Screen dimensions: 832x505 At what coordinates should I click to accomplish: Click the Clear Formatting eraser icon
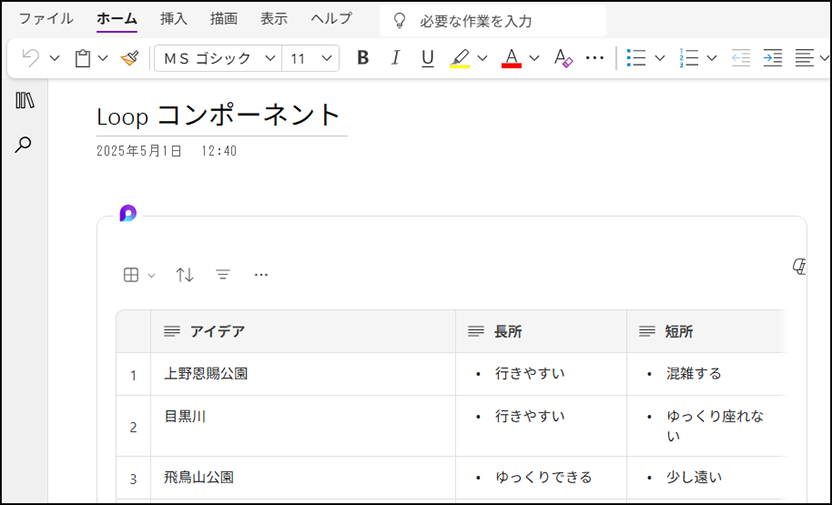click(x=563, y=58)
